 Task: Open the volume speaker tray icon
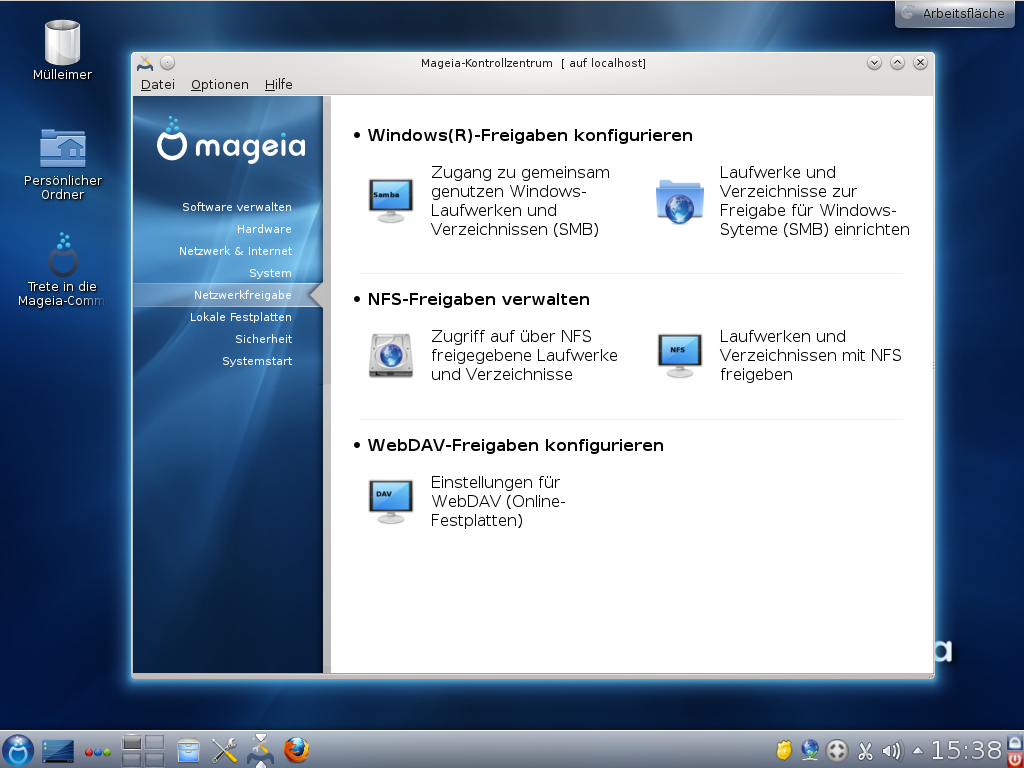point(892,751)
